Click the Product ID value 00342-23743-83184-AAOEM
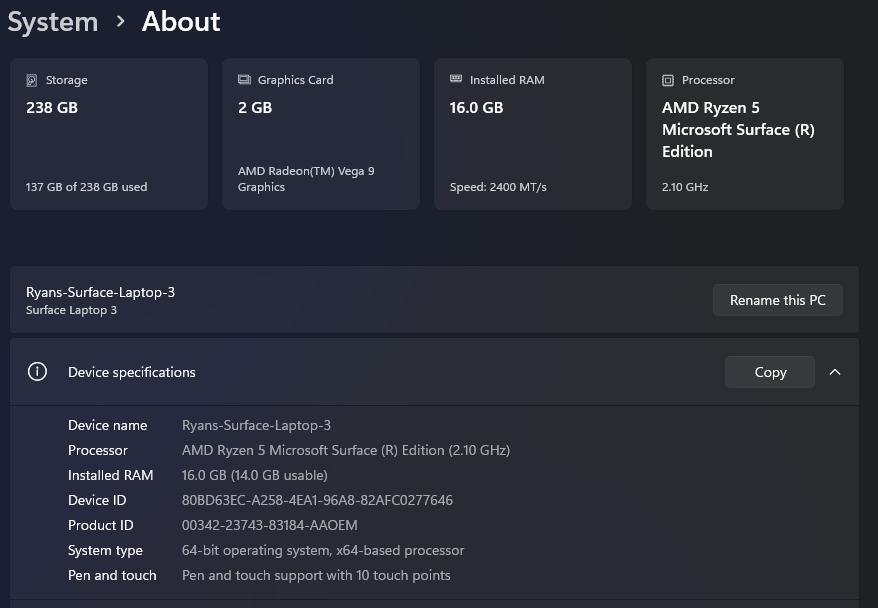This screenshot has height=608, width=878. 269,525
